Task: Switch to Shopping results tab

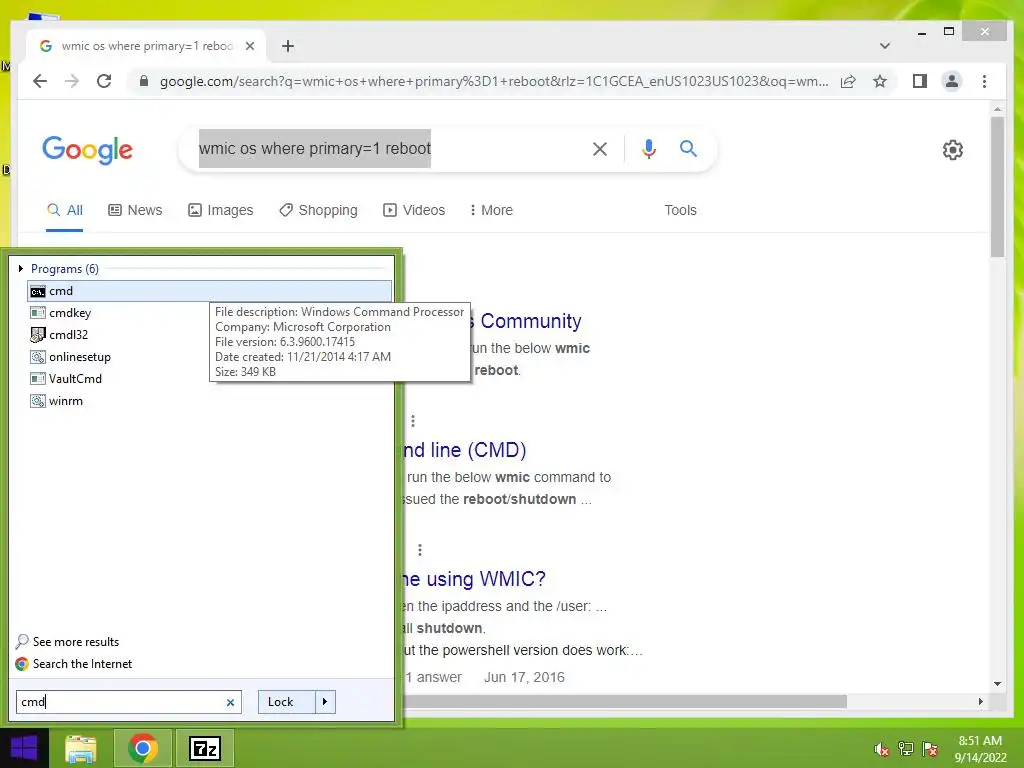Action: [318, 210]
